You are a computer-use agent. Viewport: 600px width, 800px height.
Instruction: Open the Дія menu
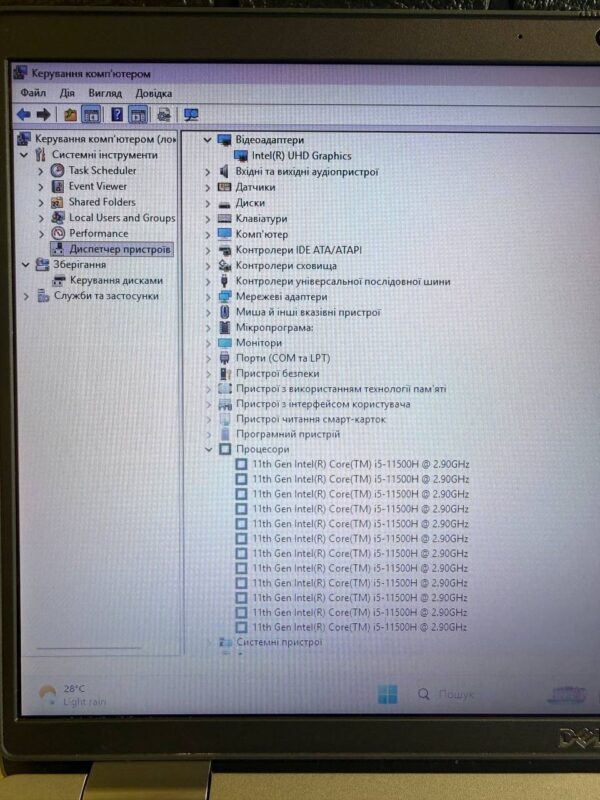(67, 93)
